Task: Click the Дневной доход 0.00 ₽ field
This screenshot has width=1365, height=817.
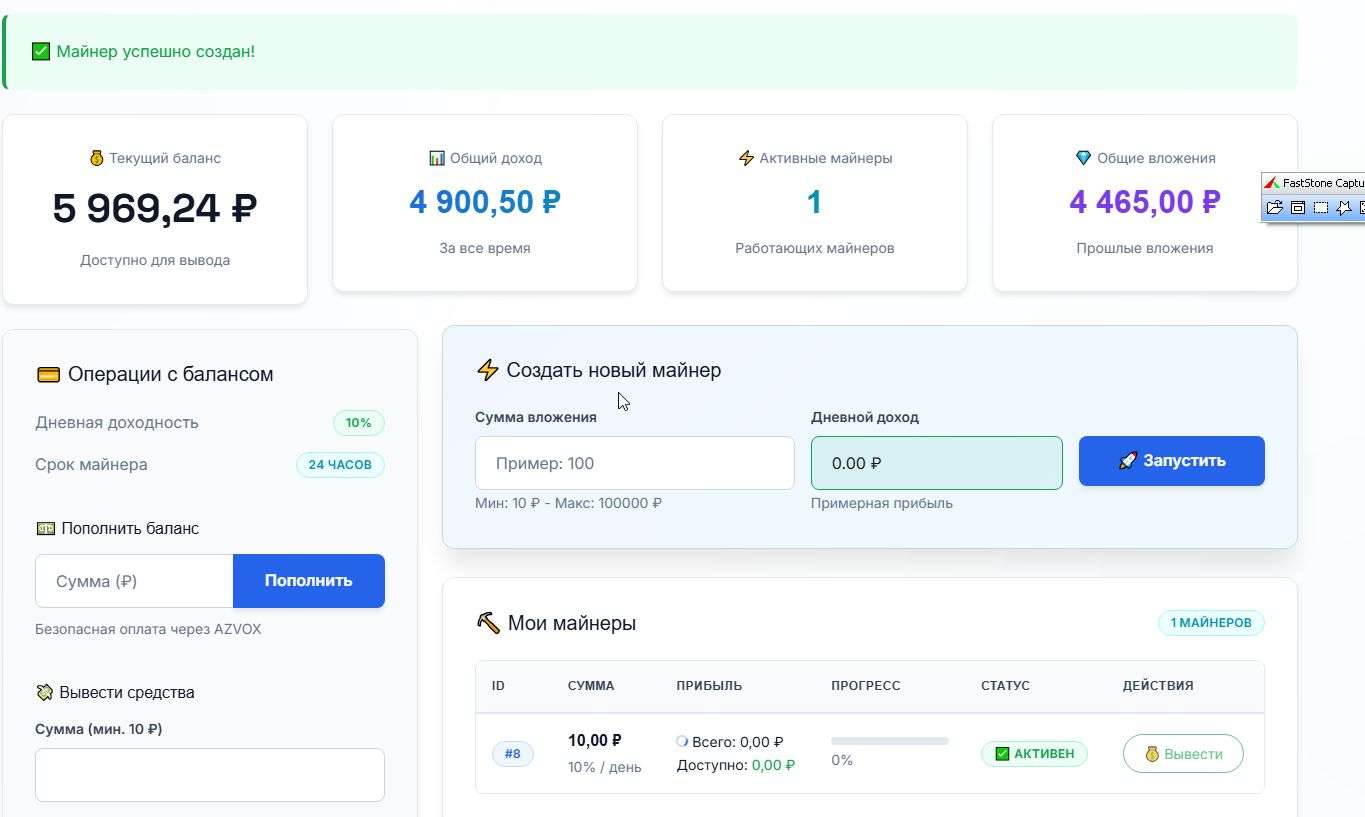Action: tap(937, 463)
